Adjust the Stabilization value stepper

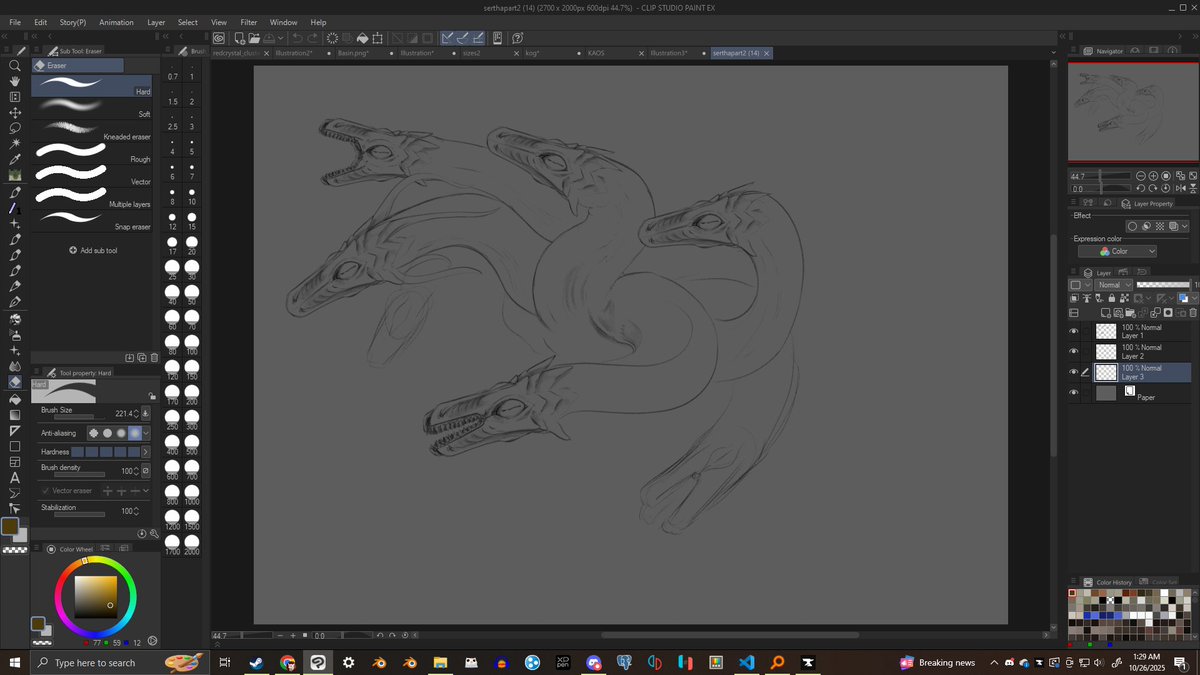coord(137,511)
